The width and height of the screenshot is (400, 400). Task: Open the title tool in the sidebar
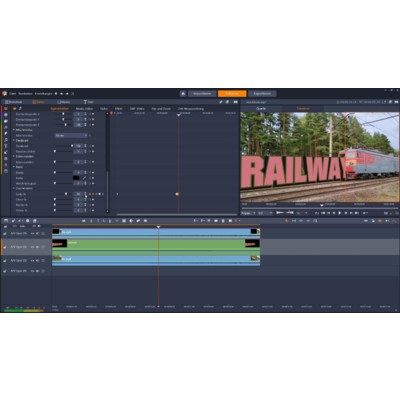point(6,146)
